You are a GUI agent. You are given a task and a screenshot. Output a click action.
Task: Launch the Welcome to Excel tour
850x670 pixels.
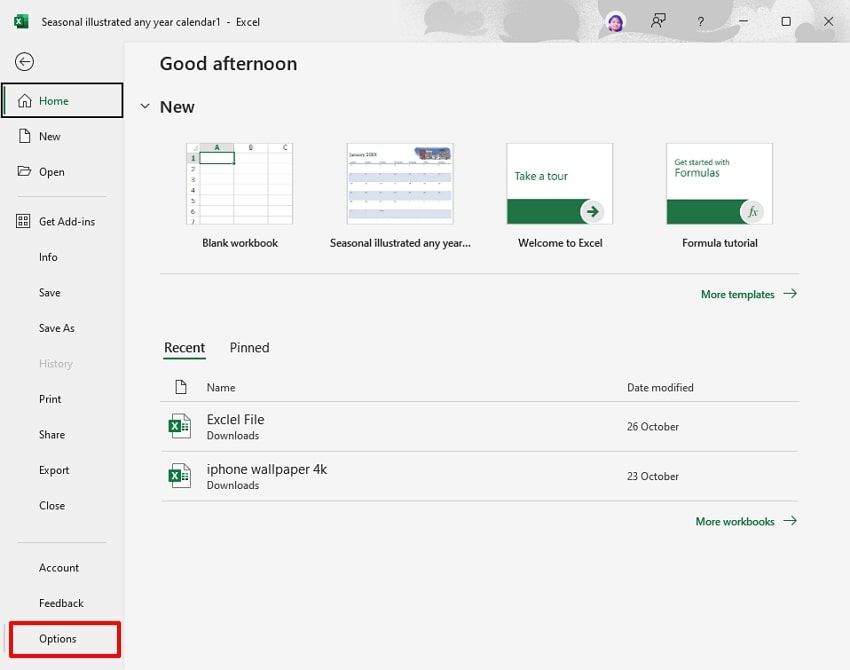tap(558, 186)
